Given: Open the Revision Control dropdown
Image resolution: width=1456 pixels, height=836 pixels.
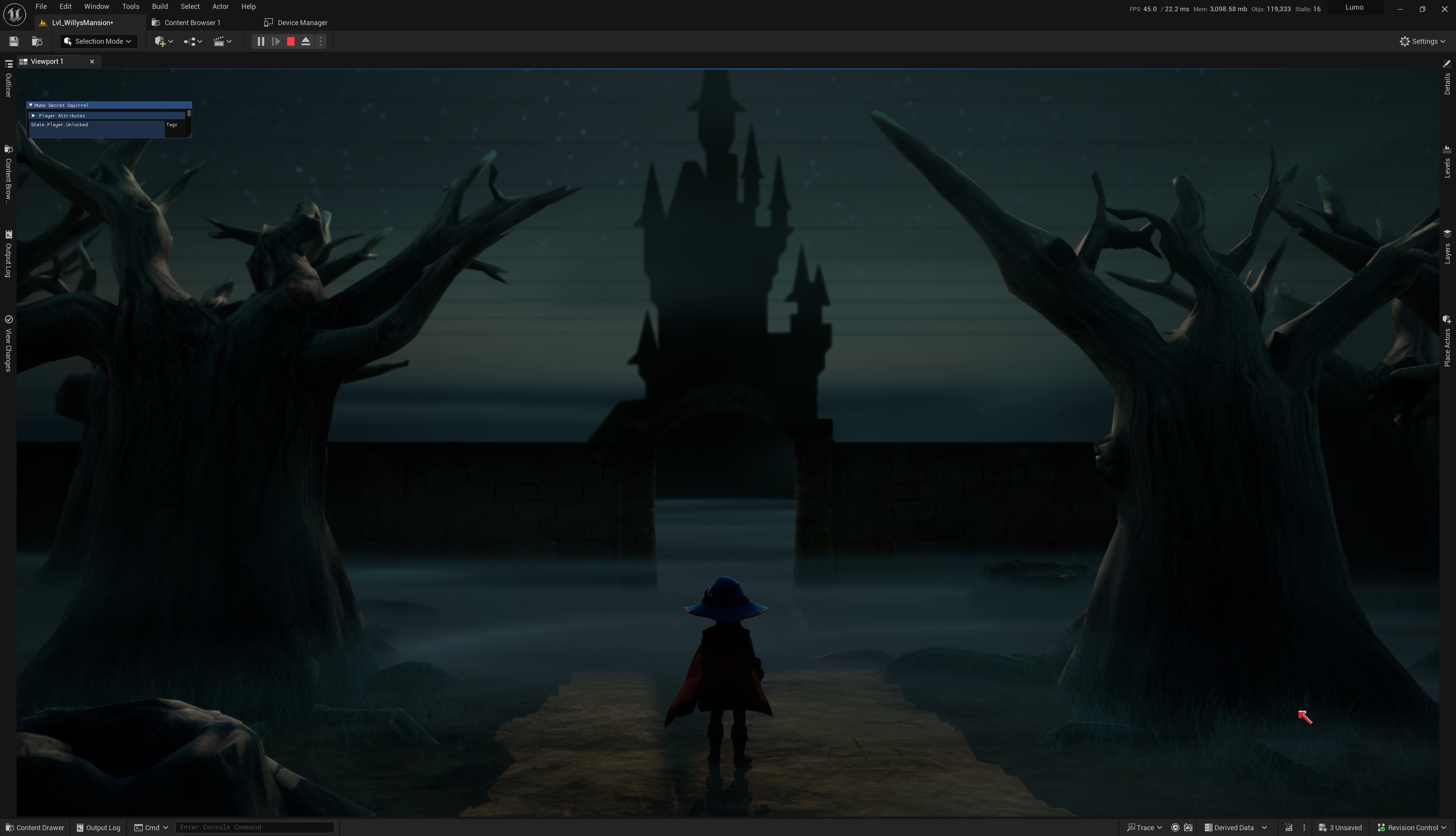Looking at the screenshot, I should tap(1412, 827).
